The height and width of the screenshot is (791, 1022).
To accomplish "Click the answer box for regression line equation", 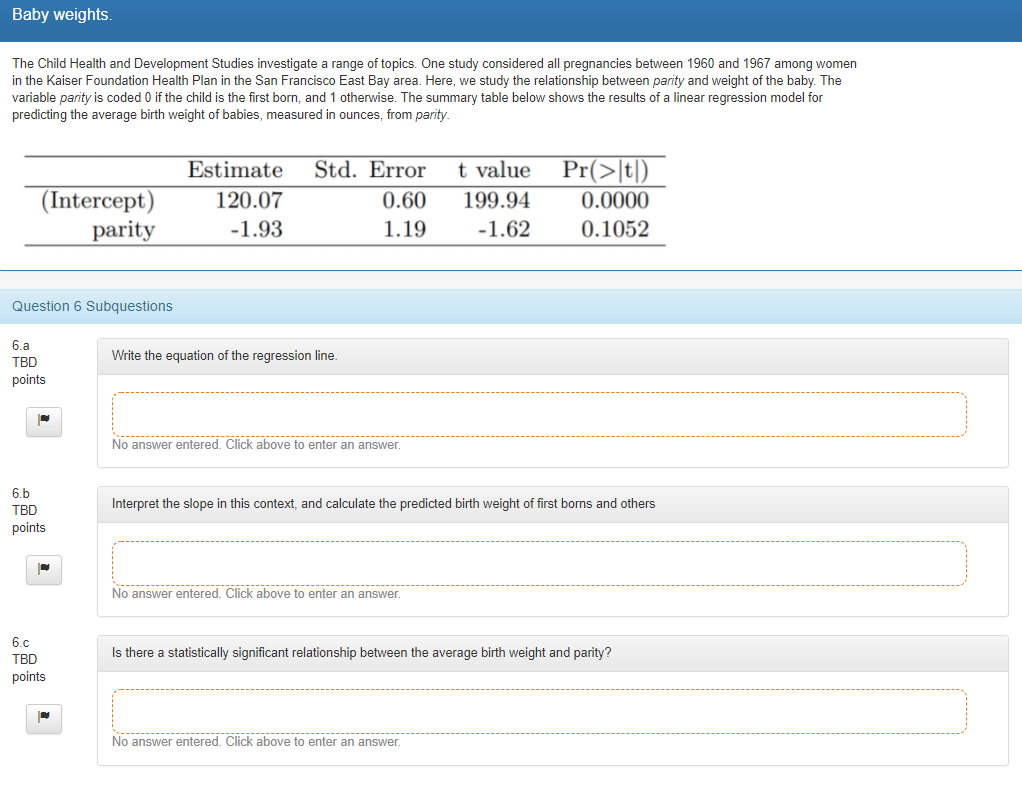I will pos(539,414).
